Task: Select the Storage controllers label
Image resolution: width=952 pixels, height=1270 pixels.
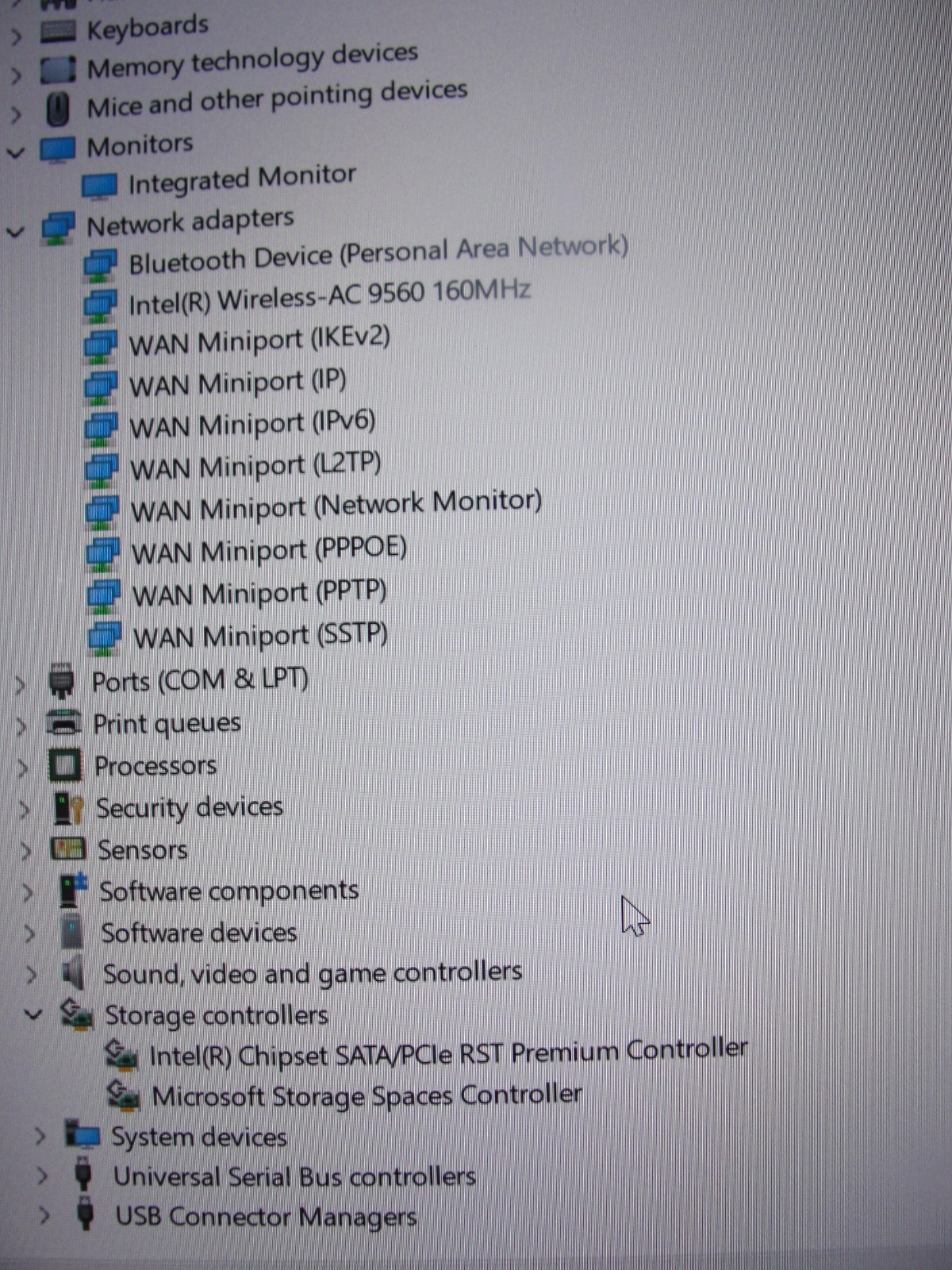Action: click(x=217, y=1015)
